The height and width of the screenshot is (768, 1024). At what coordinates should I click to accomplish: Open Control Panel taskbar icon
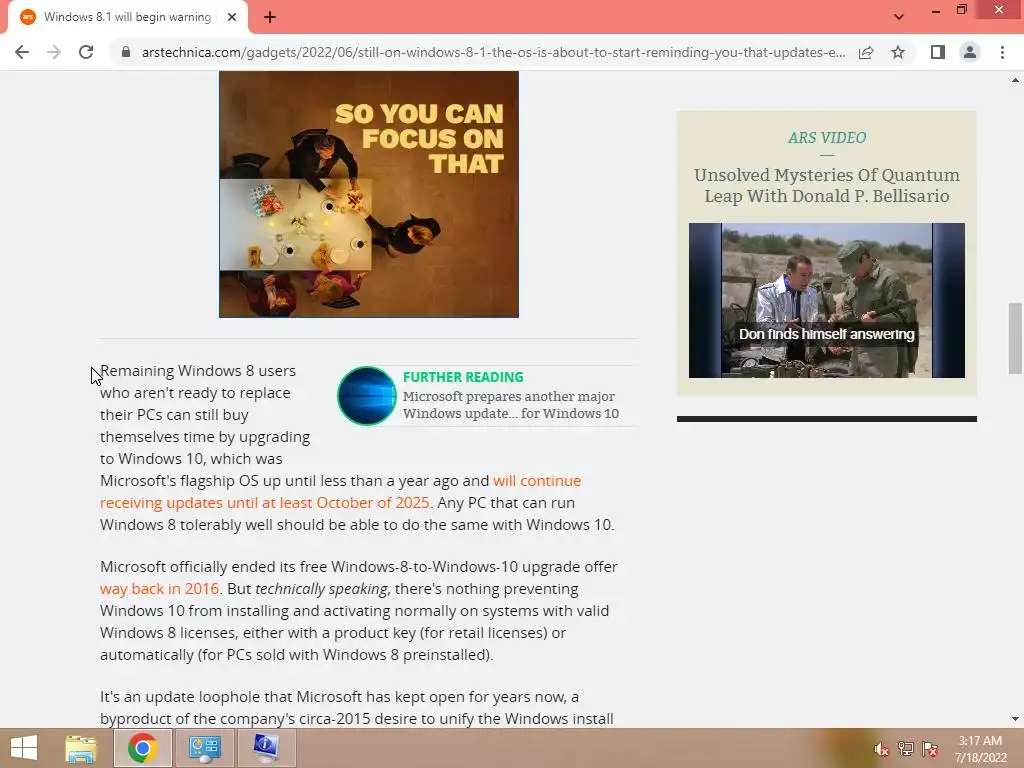[x=204, y=748]
